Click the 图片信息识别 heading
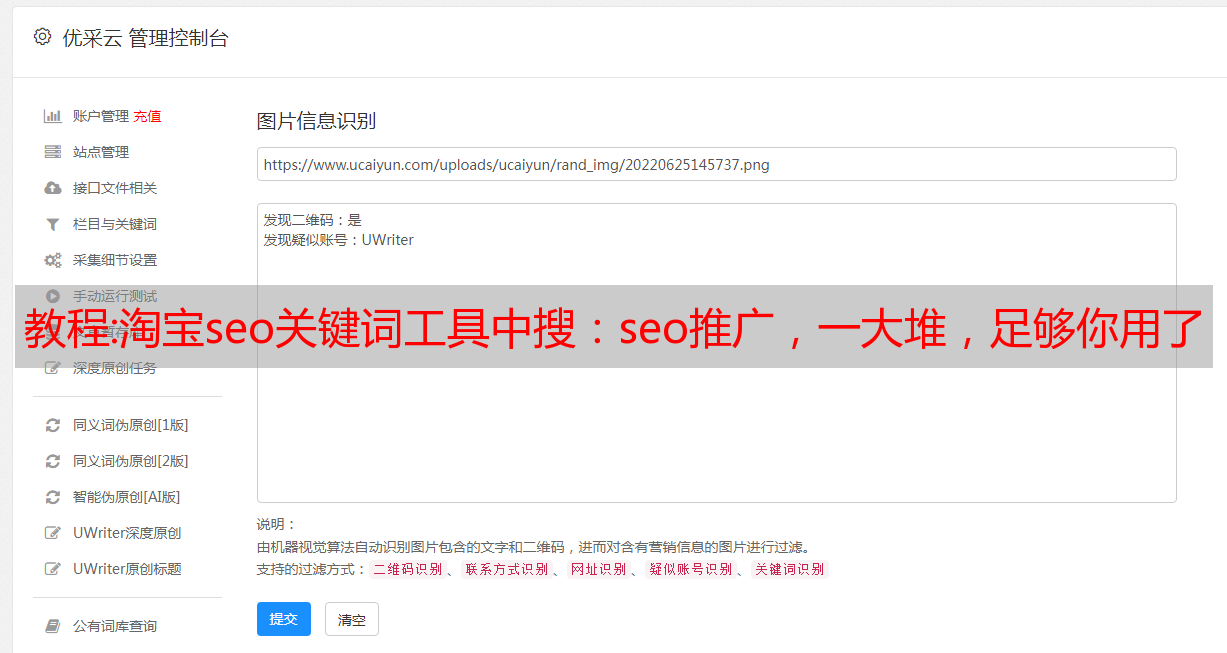 [x=316, y=121]
